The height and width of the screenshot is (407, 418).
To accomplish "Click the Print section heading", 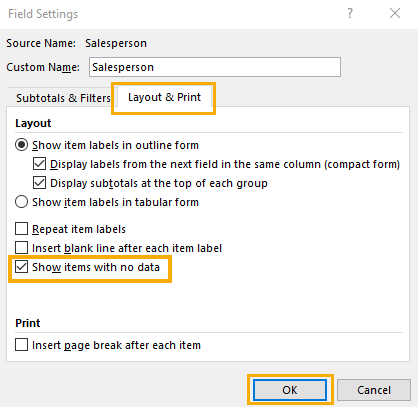I will [x=28, y=323].
